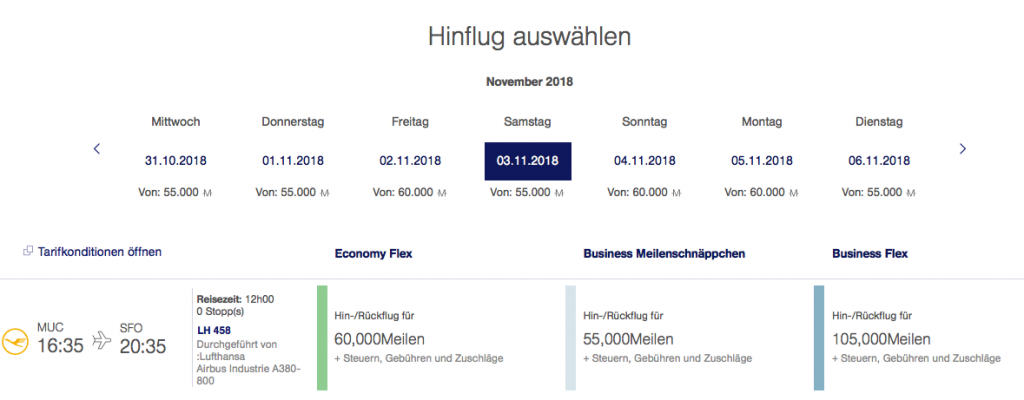Select Dienstag 06.11.2018 date tab
Image resolution: width=1024 pixels, height=400 pixels.
[x=879, y=160]
